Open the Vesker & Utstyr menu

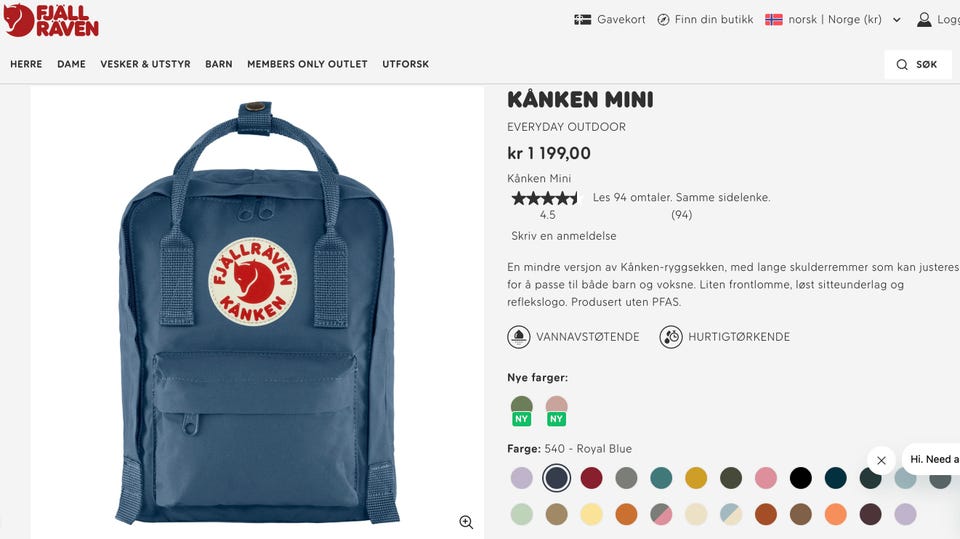[145, 64]
